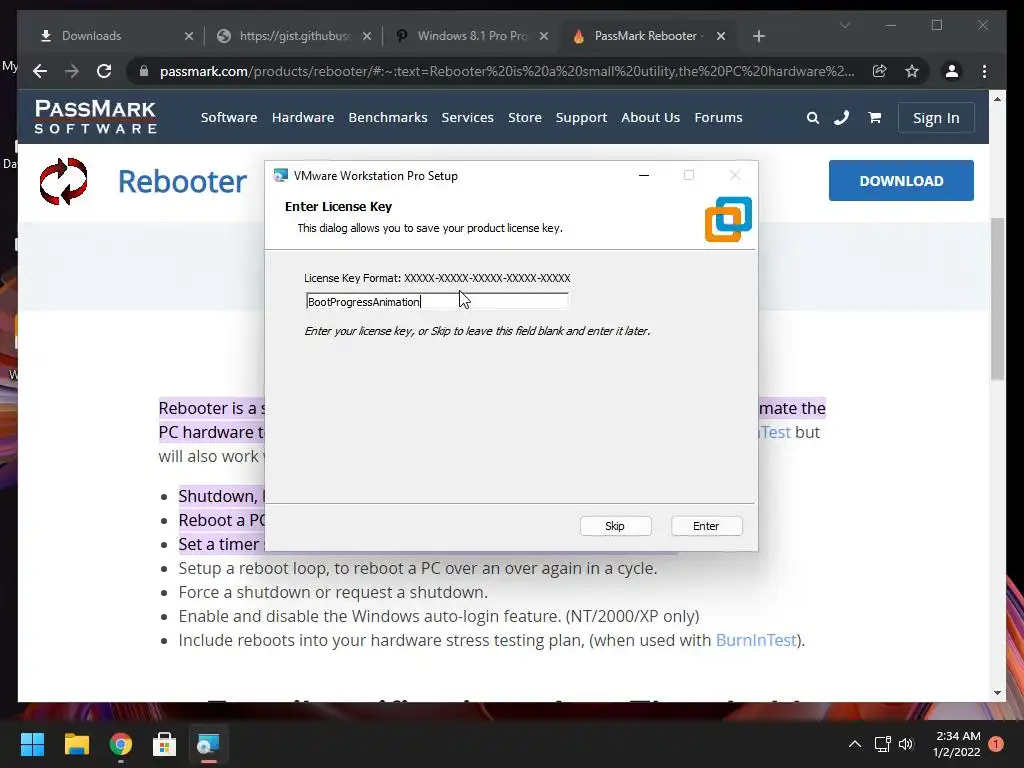Click the VMware logo in setup dialog
This screenshot has height=768, width=1024.
pyautogui.click(x=728, y=219)
